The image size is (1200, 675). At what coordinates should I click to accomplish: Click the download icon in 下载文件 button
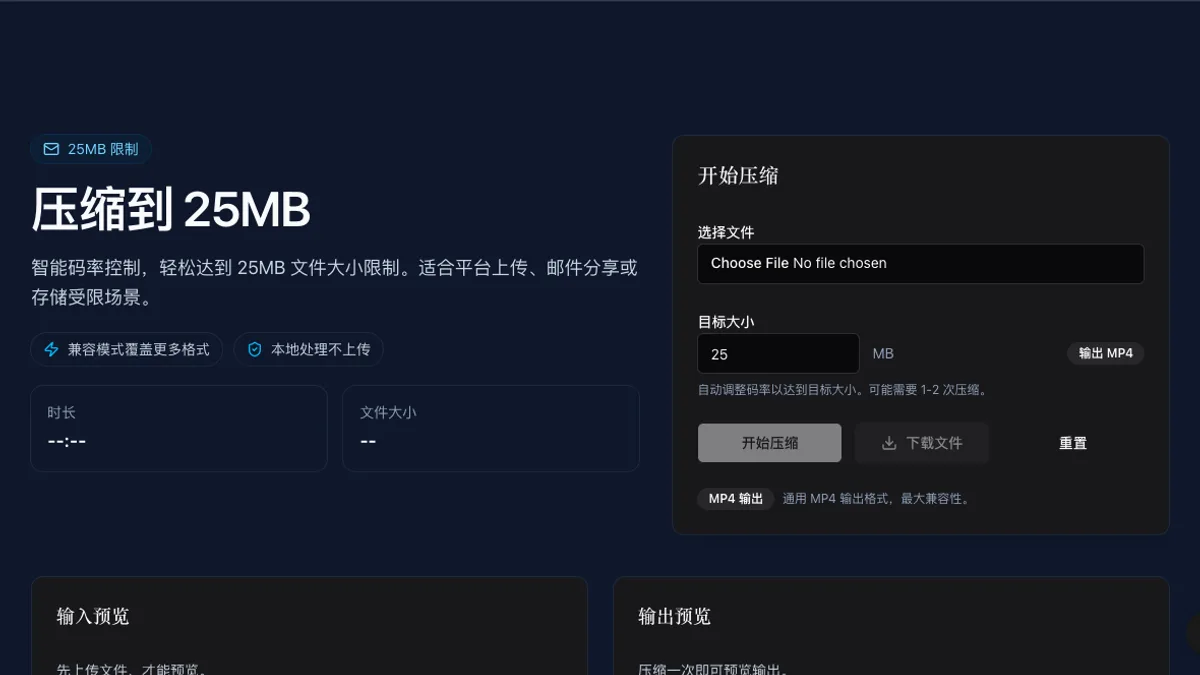pos(889,443)
